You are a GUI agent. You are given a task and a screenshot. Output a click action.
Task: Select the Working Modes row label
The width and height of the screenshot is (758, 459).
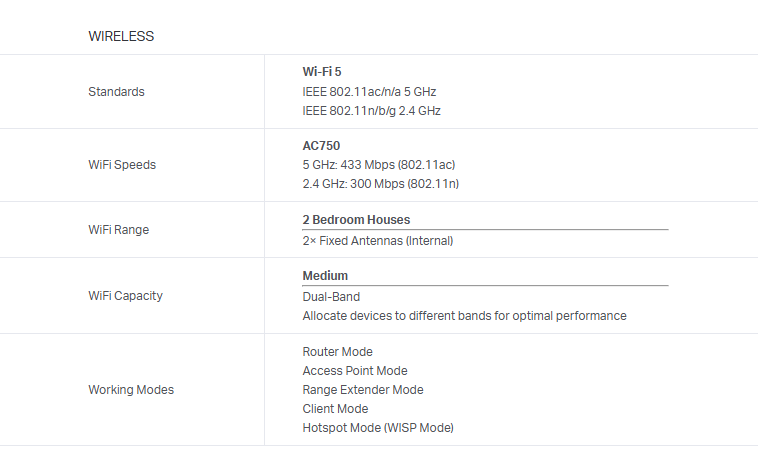point(131,390)
